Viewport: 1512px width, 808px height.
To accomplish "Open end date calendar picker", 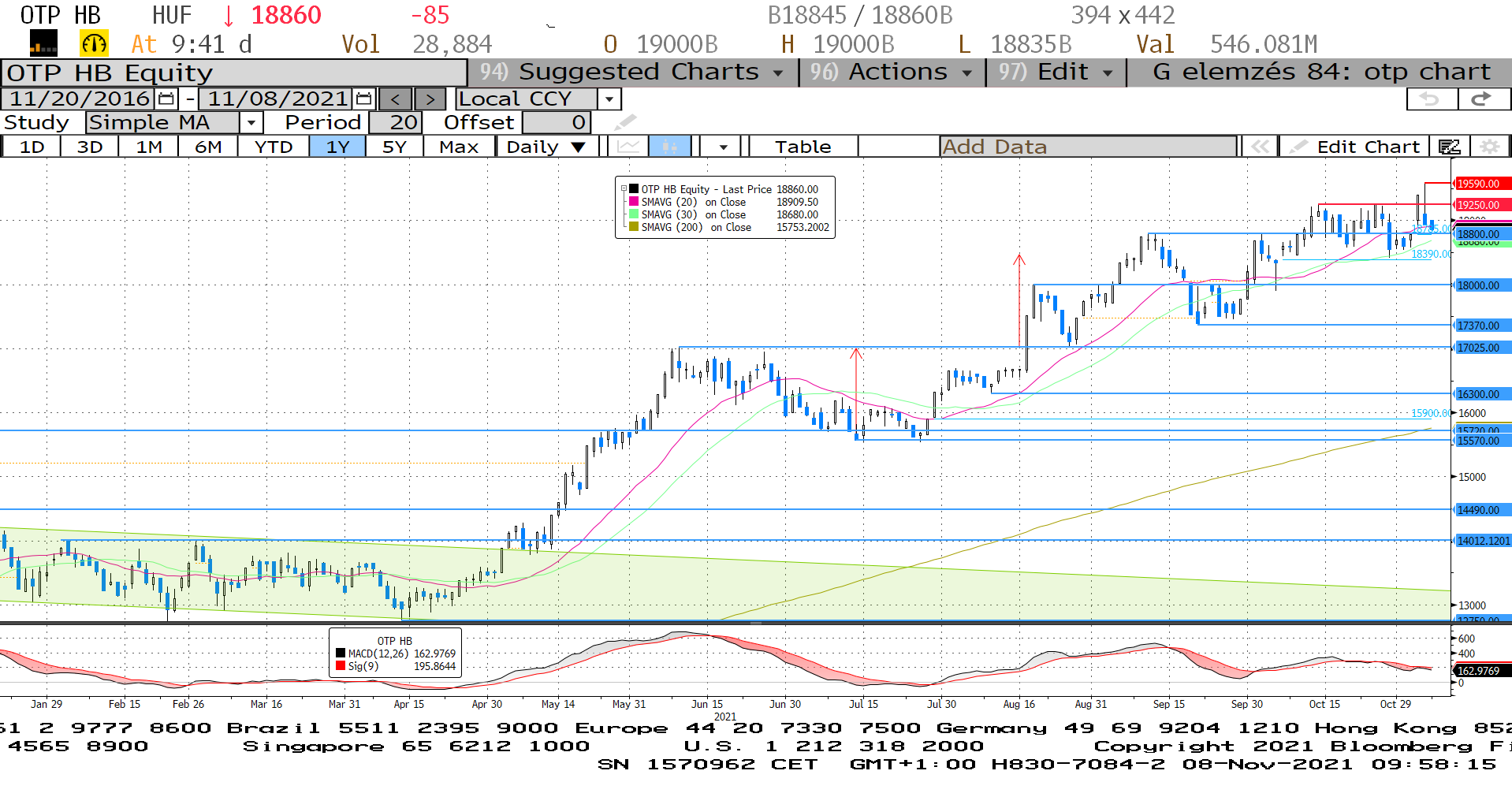I will [x=364, y=99].
